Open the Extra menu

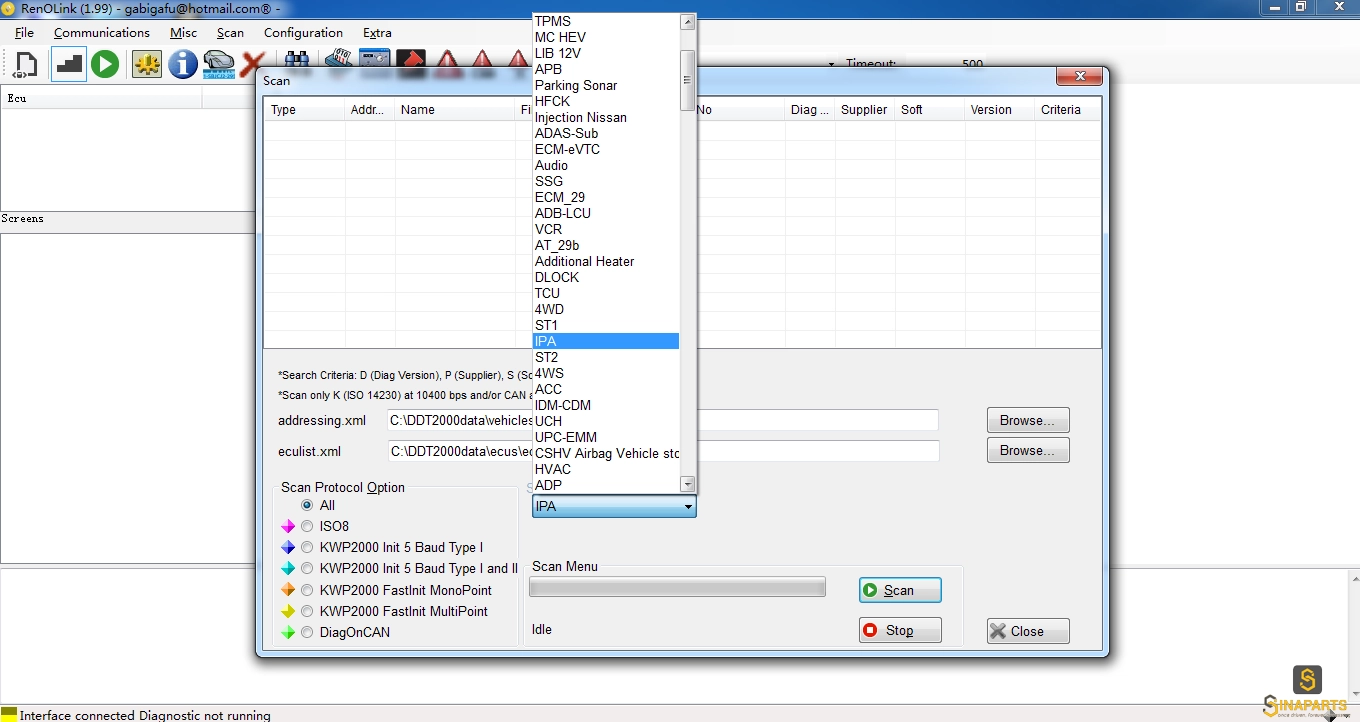coord(377,33)
